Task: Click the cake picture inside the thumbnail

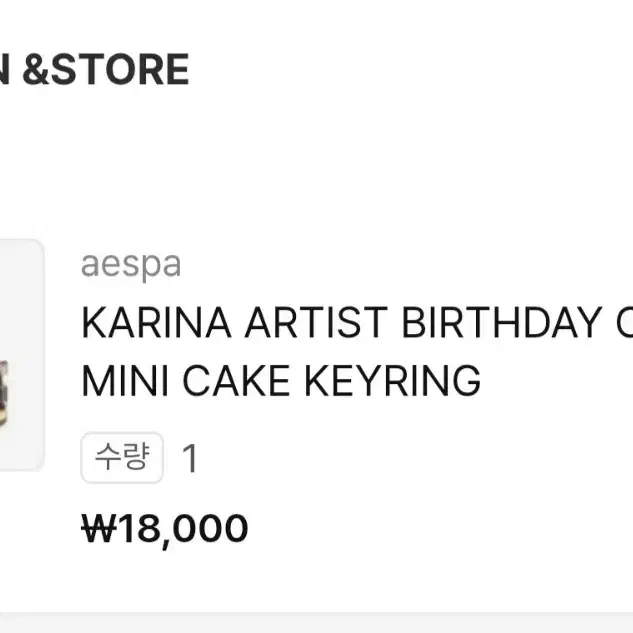Action: [4, 394]
